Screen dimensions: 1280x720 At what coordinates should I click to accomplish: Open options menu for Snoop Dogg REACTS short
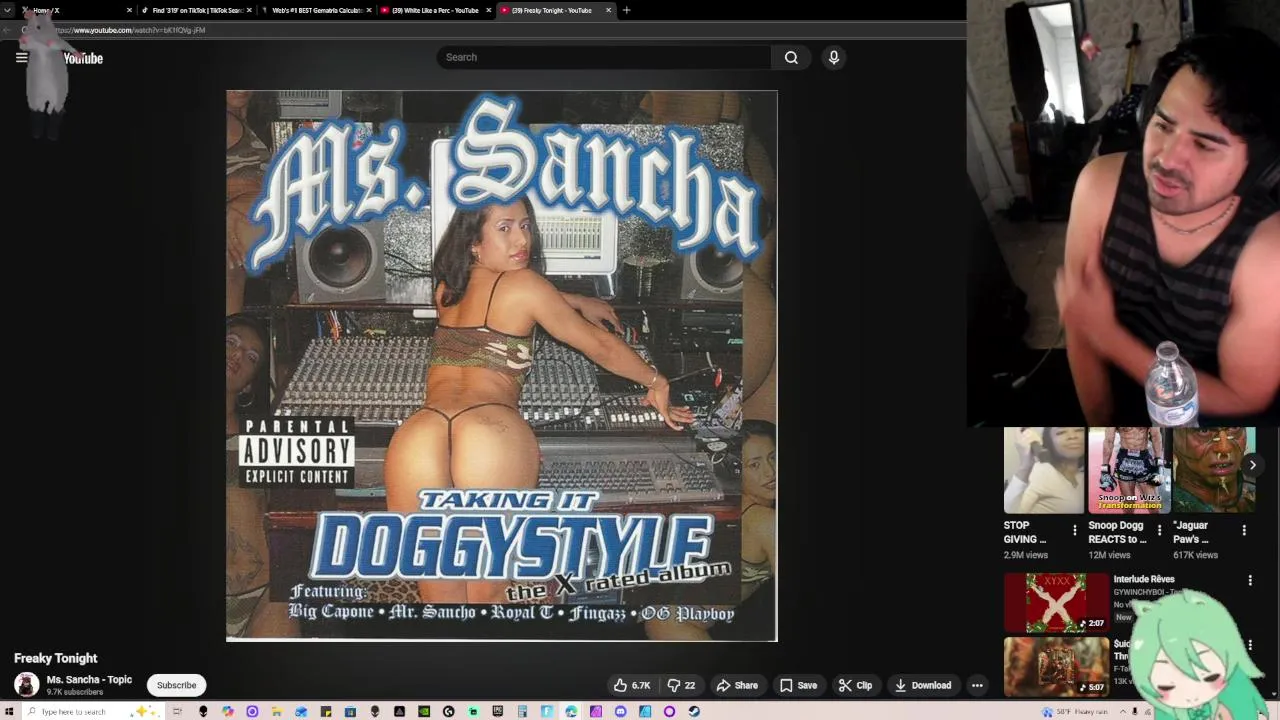point(1159,530)
